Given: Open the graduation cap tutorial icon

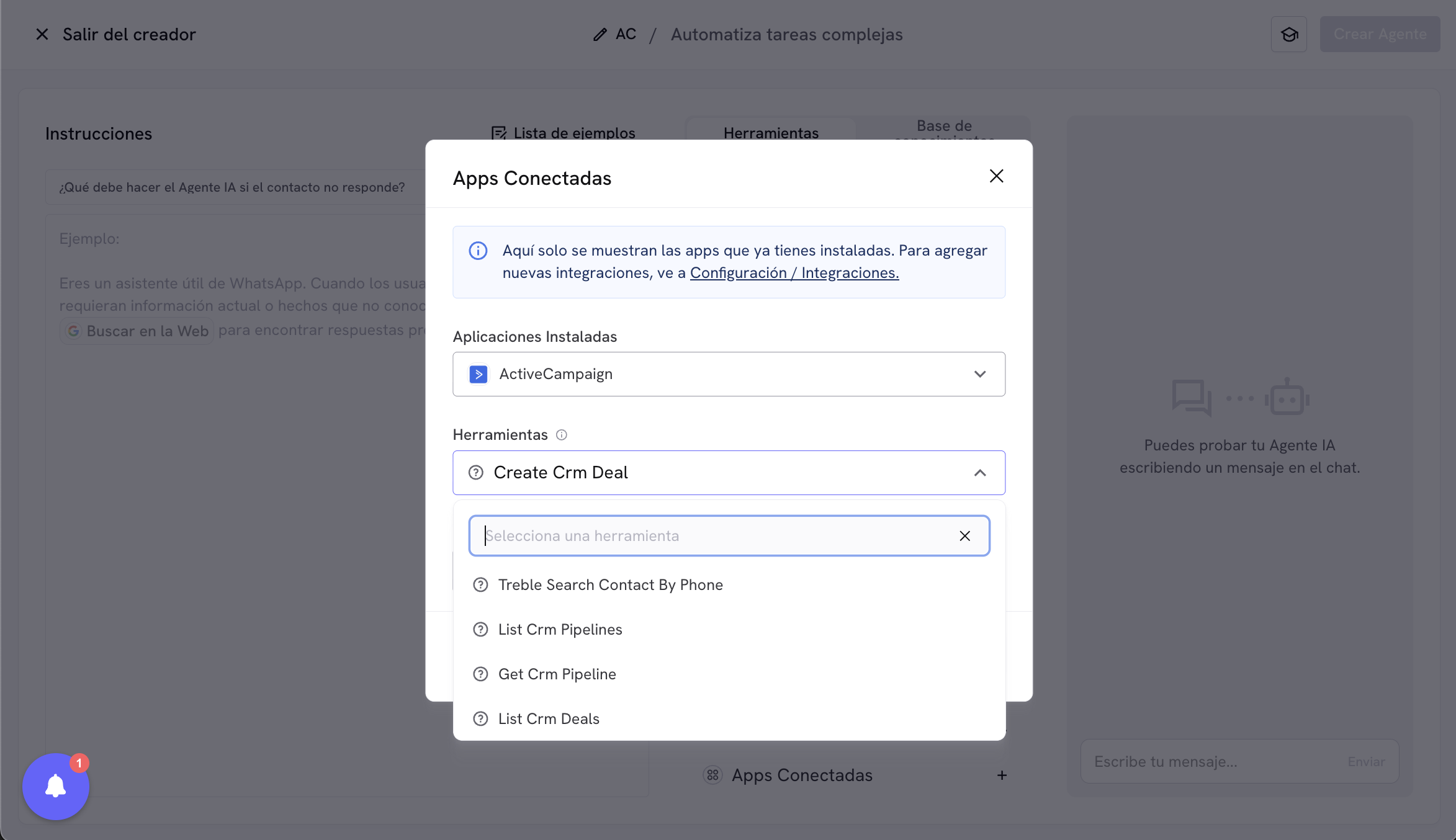Looking at the screenshot, I should [x=1289, y=34].
